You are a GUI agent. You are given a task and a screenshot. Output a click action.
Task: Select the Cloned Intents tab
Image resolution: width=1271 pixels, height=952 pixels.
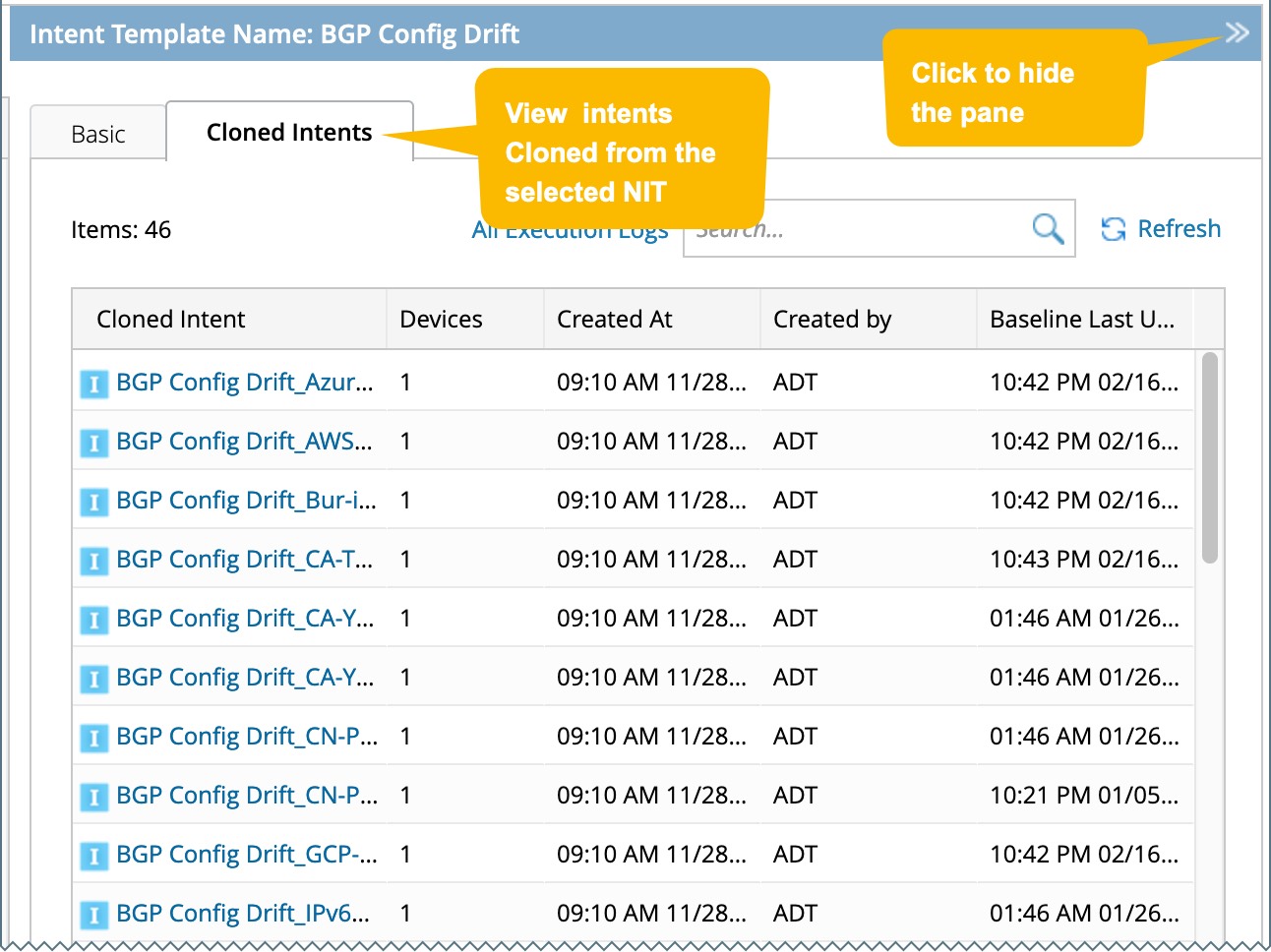pos(289,133)
